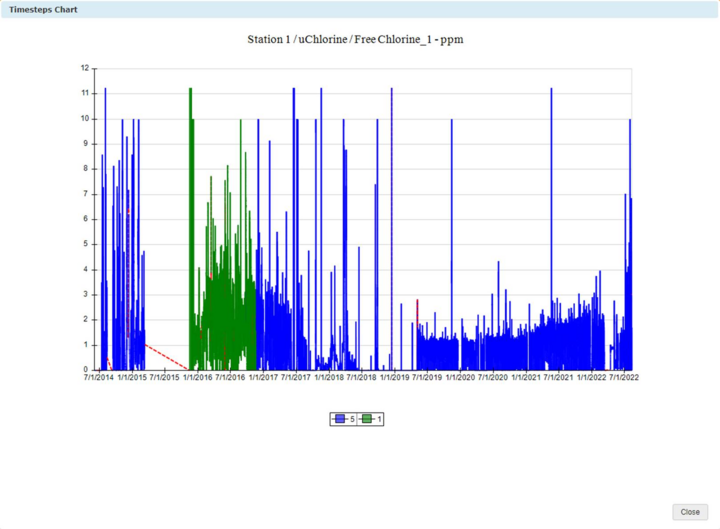Click the y-axis value 3
The width and height of the screenshot is (720, 529).
[x=86, y=294]
